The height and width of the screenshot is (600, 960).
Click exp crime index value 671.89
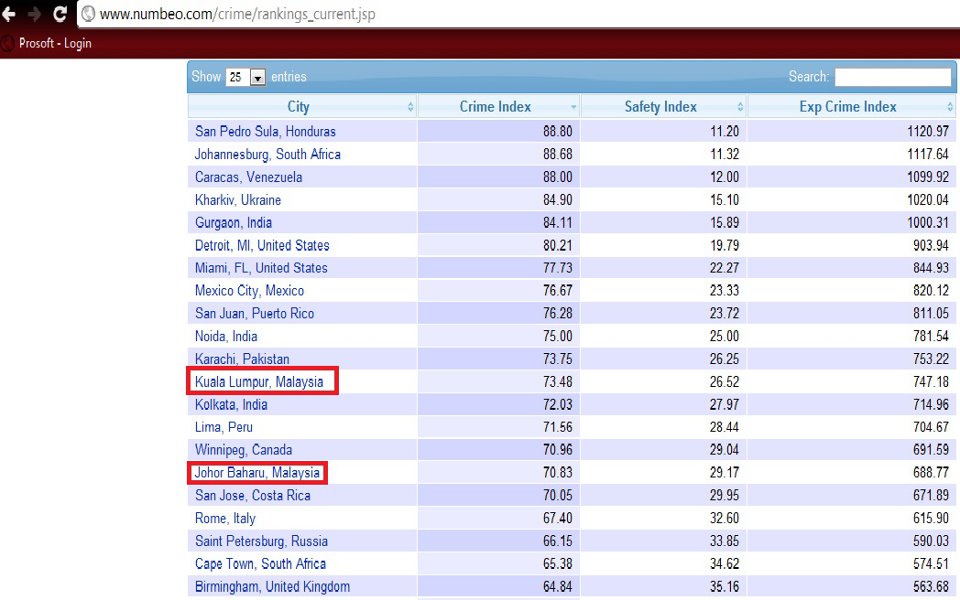point(931,495)
